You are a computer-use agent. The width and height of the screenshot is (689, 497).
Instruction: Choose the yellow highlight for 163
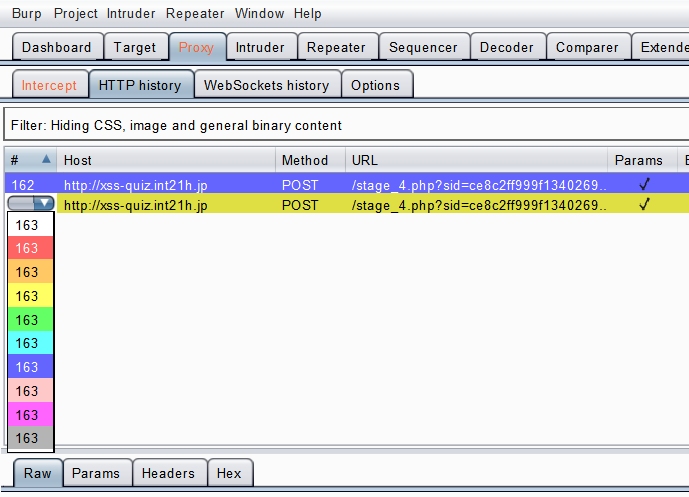coord(30,296)
